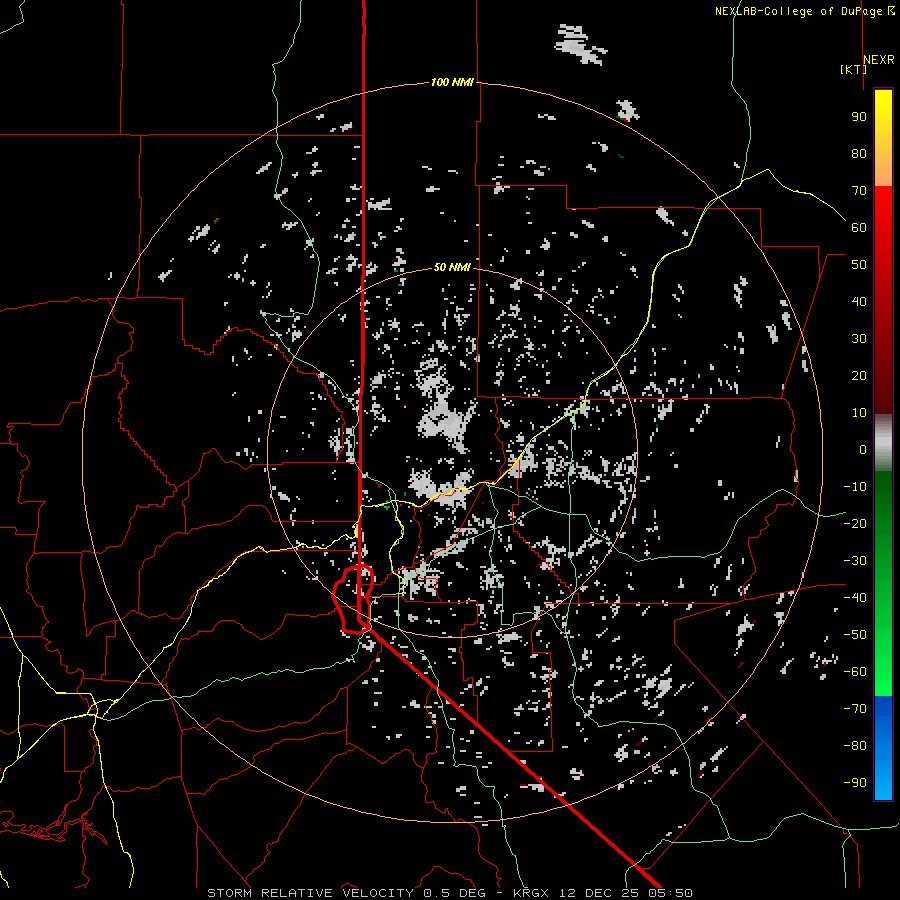Click the 0.5 DEG elevation angle in caption
Viewport: 900px width, 900px height.
(x=454, y=893)
